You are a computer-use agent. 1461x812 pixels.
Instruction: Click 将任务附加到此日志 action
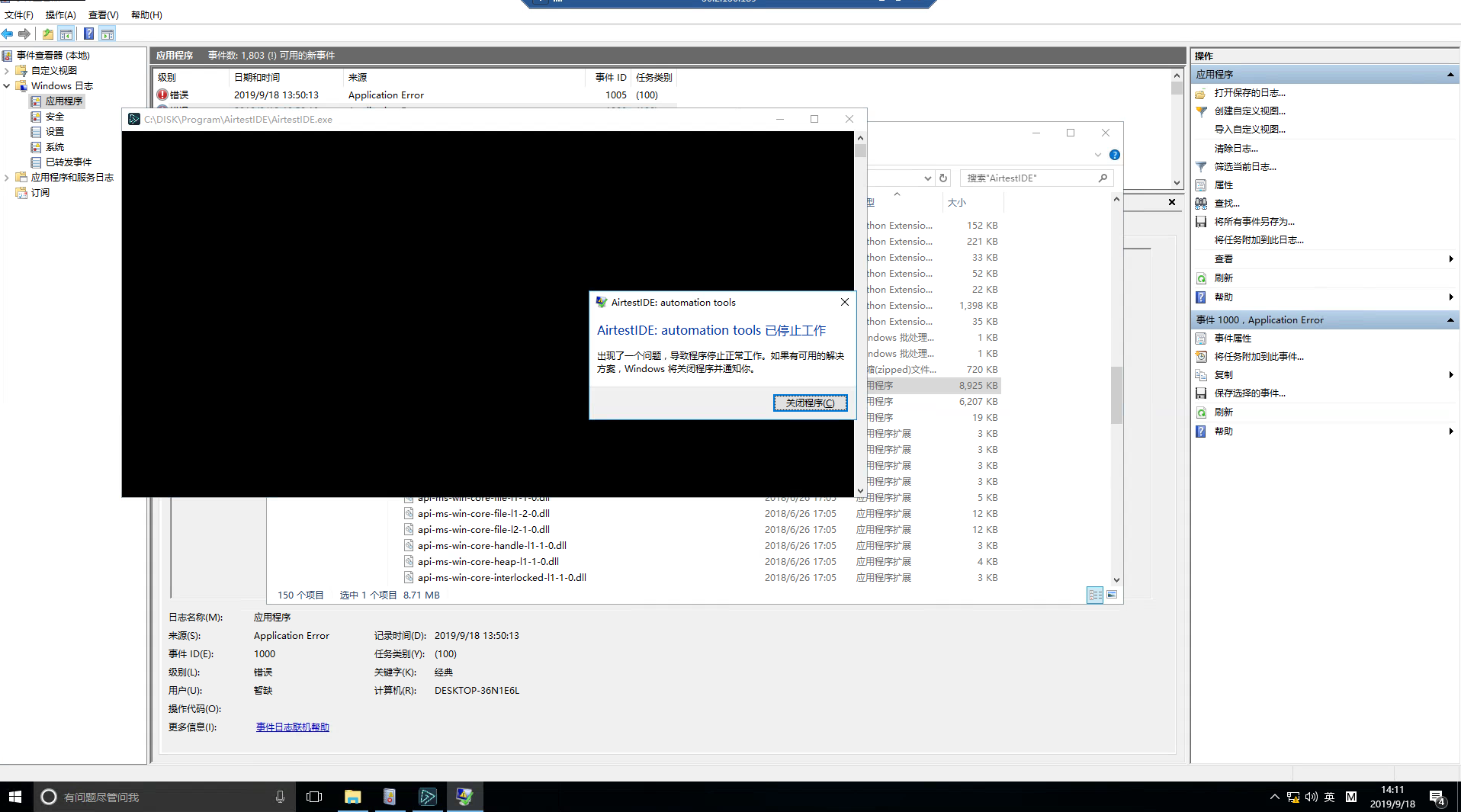point(1259,240)
